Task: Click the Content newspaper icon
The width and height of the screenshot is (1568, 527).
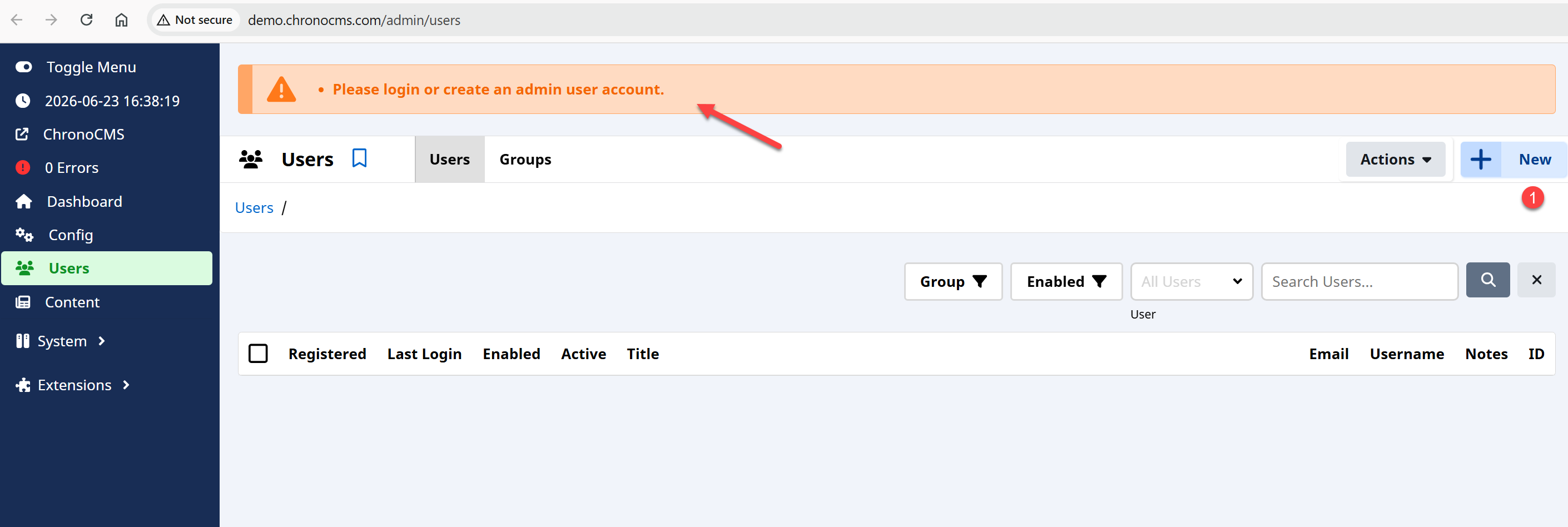Action: point(23,302)
